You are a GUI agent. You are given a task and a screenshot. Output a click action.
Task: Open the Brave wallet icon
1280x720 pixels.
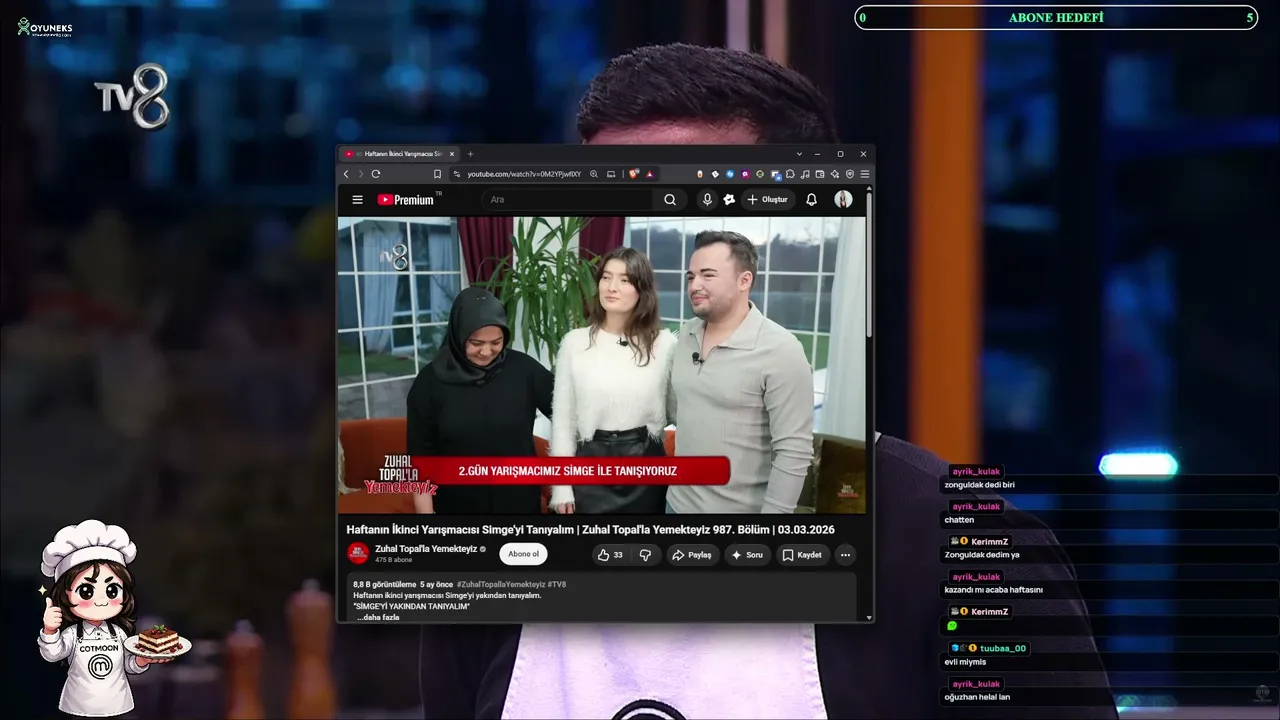pos(820,174)
